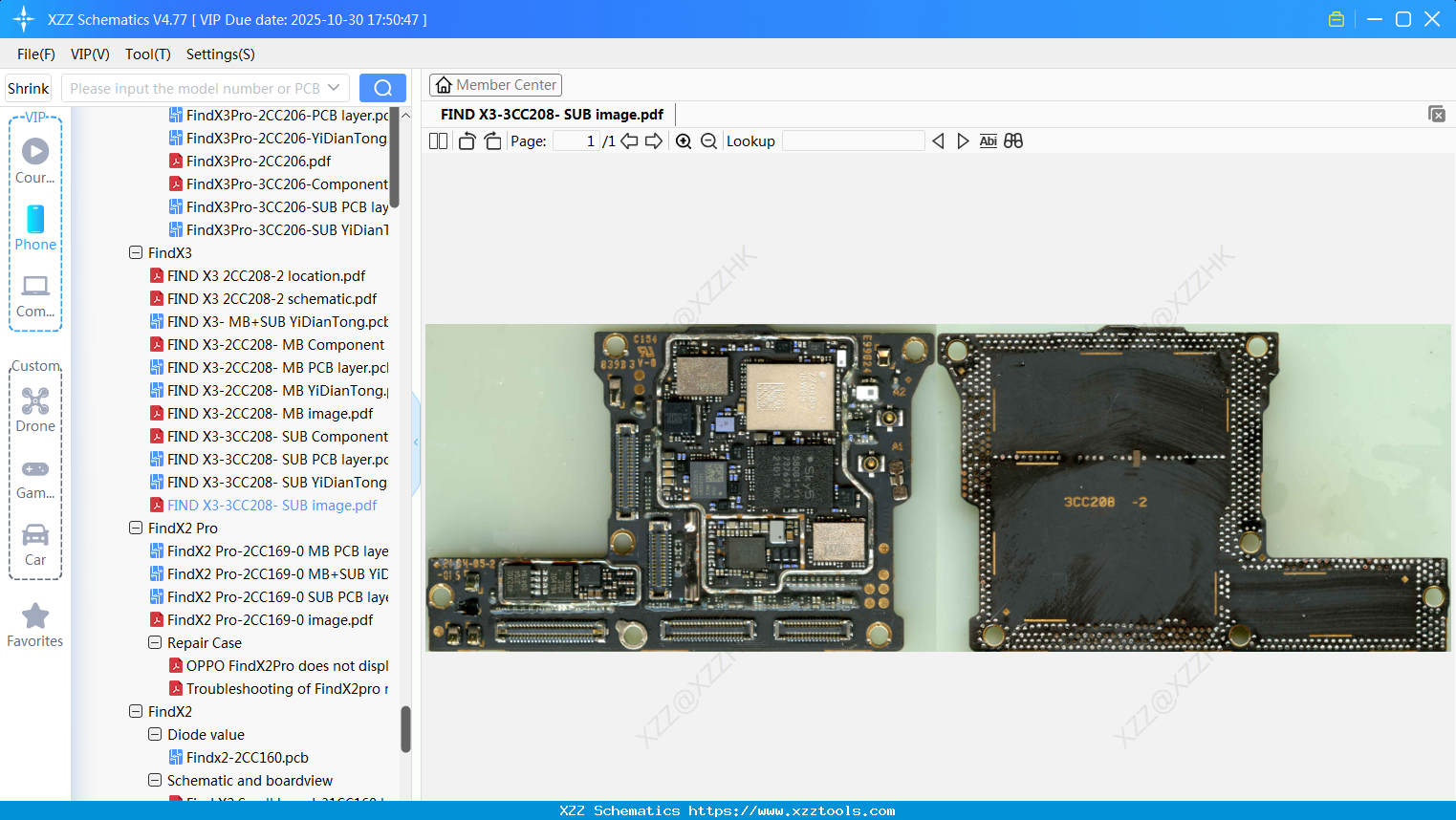Select the FIND X3-3CC208- SUB image.pdf tab

(x=552, y=115)
